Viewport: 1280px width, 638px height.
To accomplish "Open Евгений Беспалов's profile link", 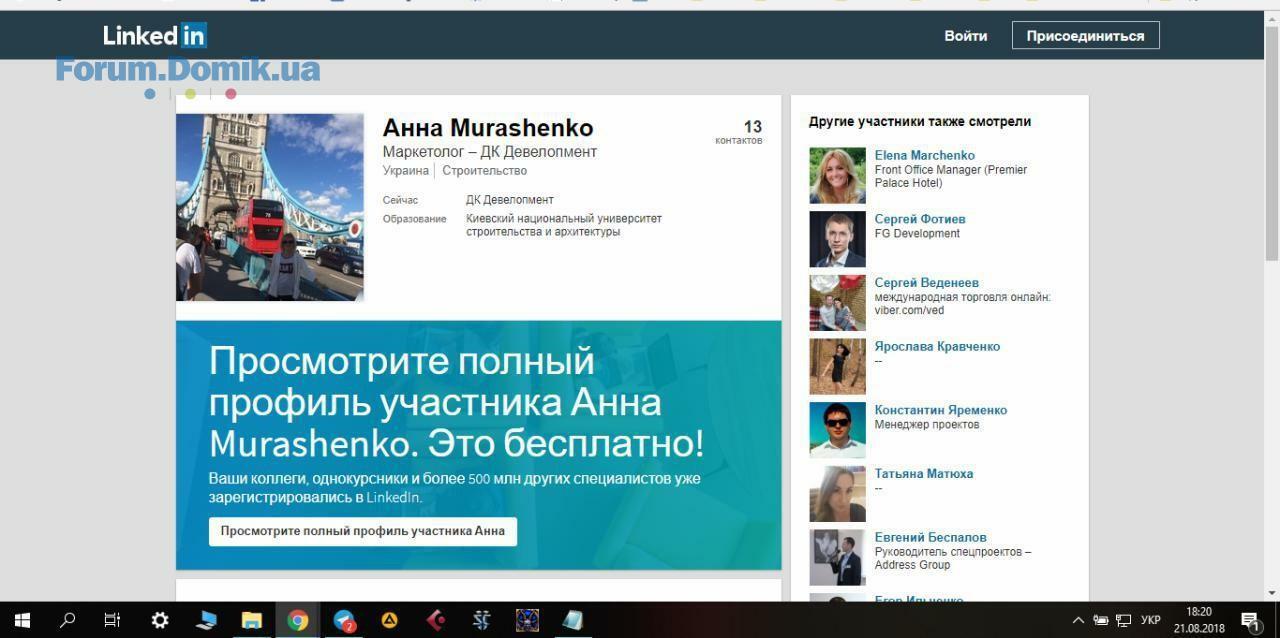I will 931,538.
